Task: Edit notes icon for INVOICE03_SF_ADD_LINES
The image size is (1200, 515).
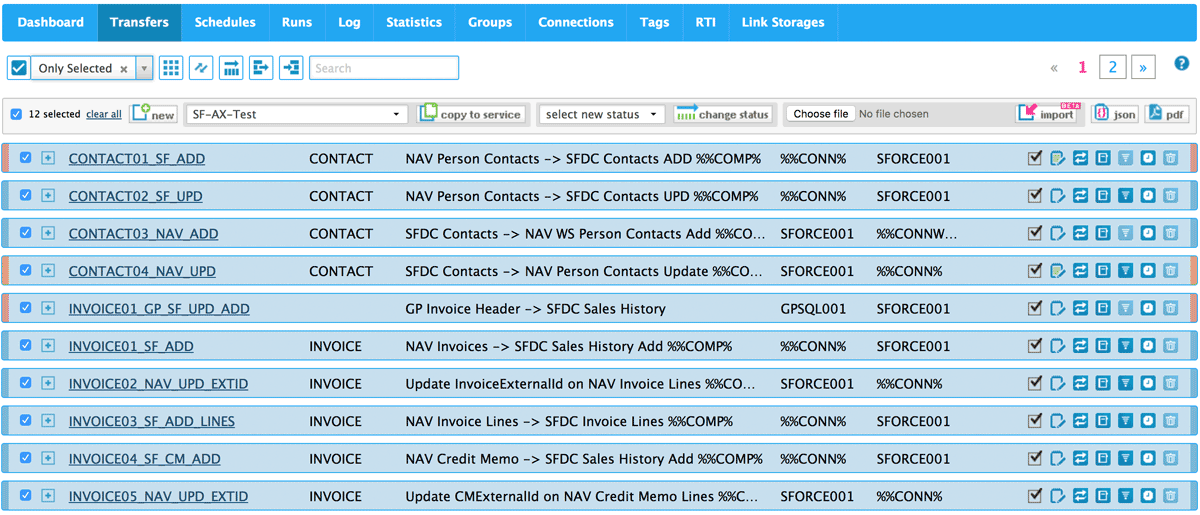Action: click(x=1058, y=421)
